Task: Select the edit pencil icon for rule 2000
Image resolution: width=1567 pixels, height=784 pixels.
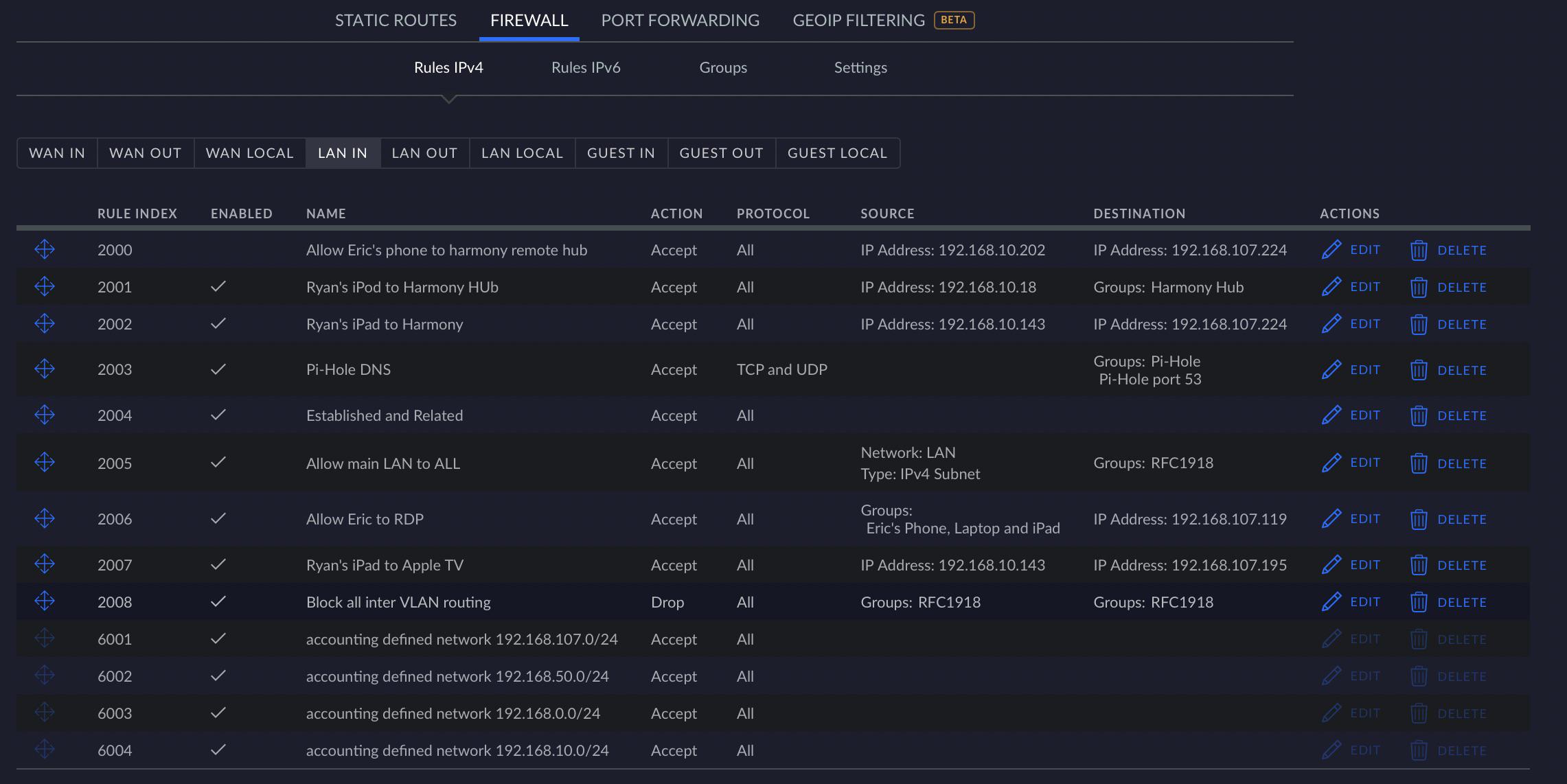Action: click(1332, 249)
